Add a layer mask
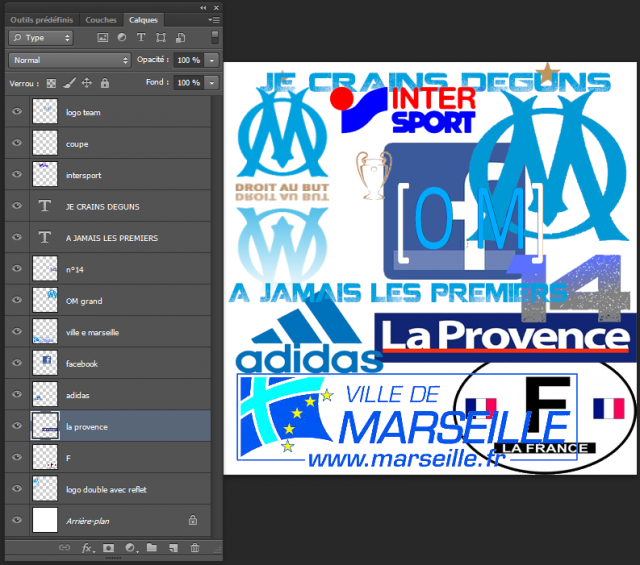Image resolution: width=640 pixels, height=565 pixels. click(108, 548)
